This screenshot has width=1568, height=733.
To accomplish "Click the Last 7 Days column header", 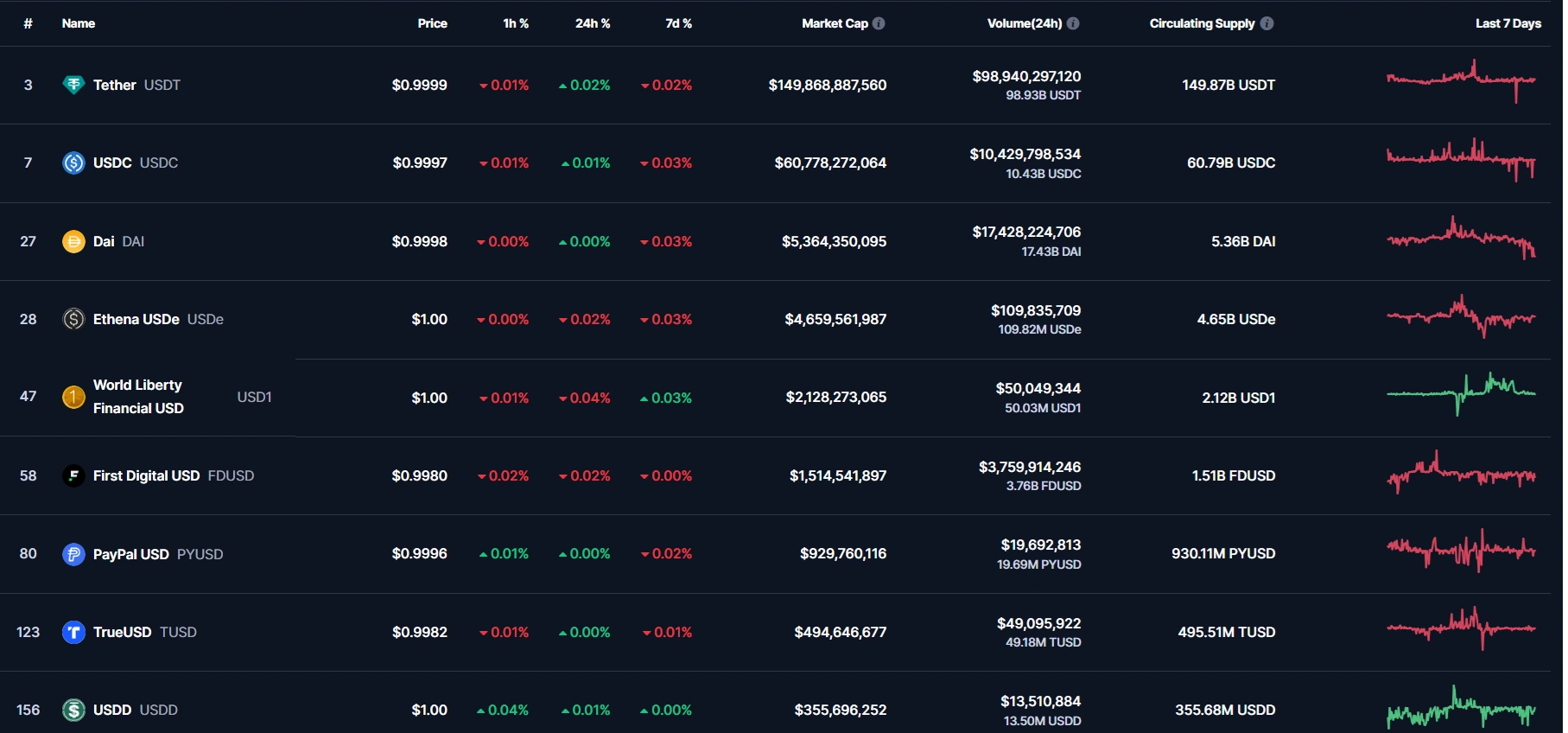I will [x=1508, y=23].
